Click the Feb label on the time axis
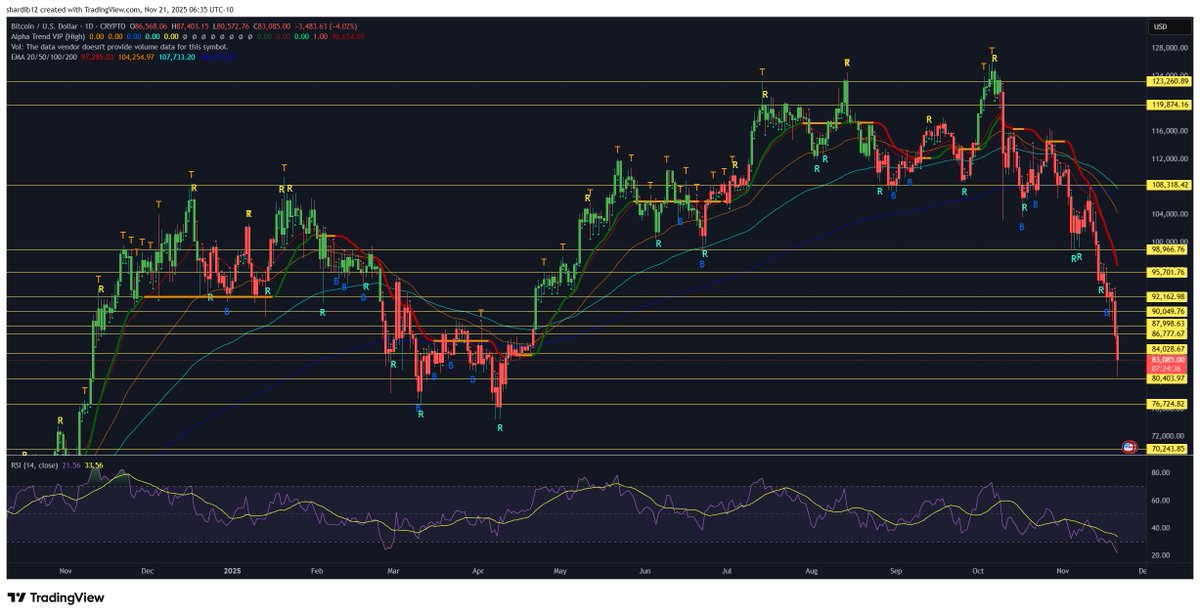Viewport: 1200px width, 616px height. (317, 572)
